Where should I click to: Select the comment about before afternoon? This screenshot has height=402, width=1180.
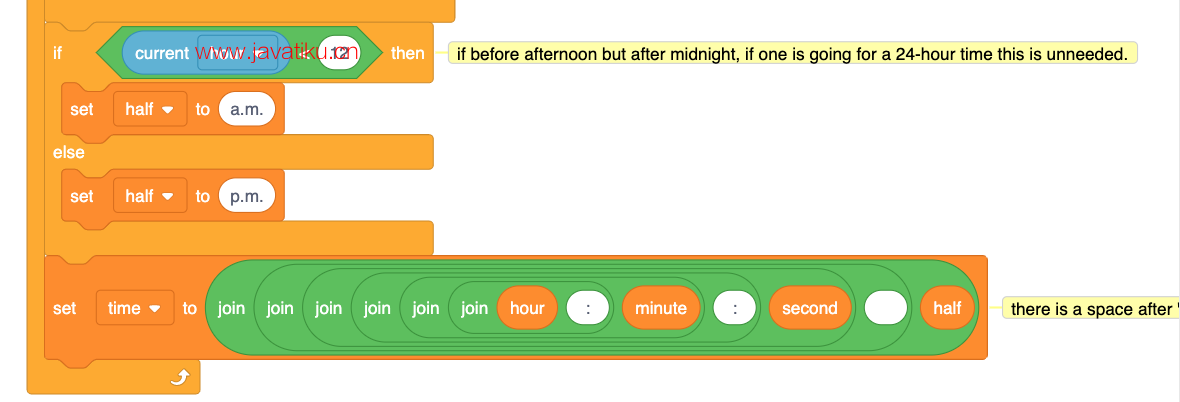(x=792, y=53)
